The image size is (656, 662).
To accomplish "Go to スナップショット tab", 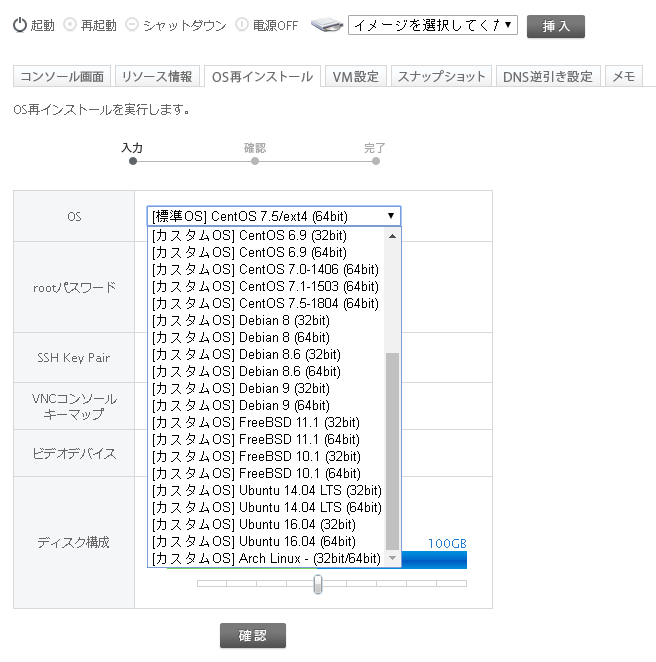I will pos(441,76).
